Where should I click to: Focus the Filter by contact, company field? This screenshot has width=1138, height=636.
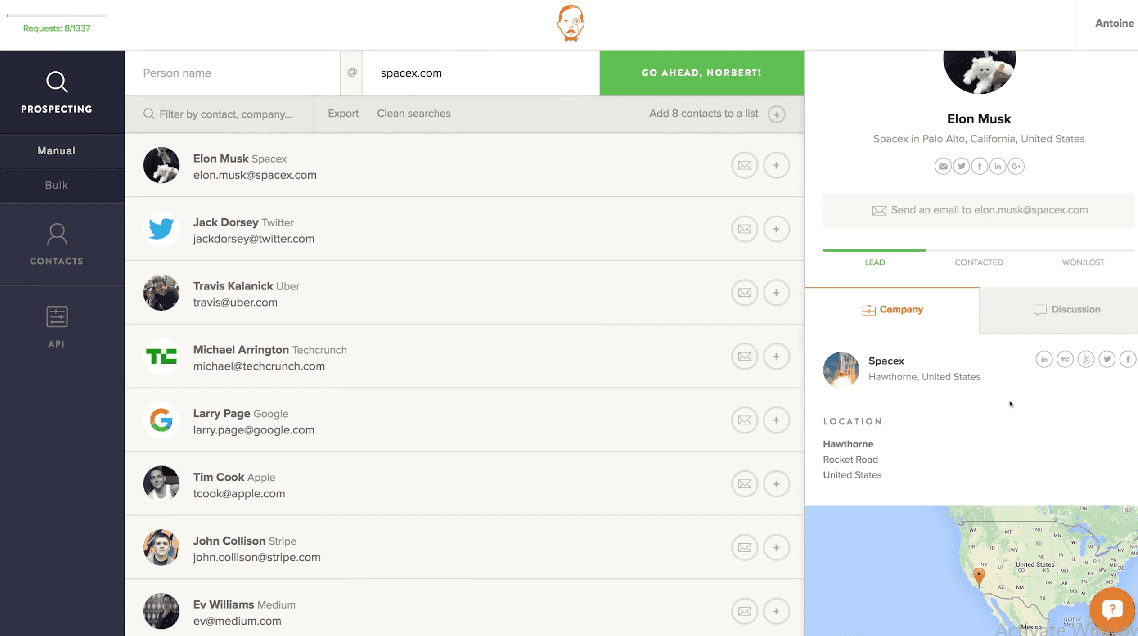(219, 114)
